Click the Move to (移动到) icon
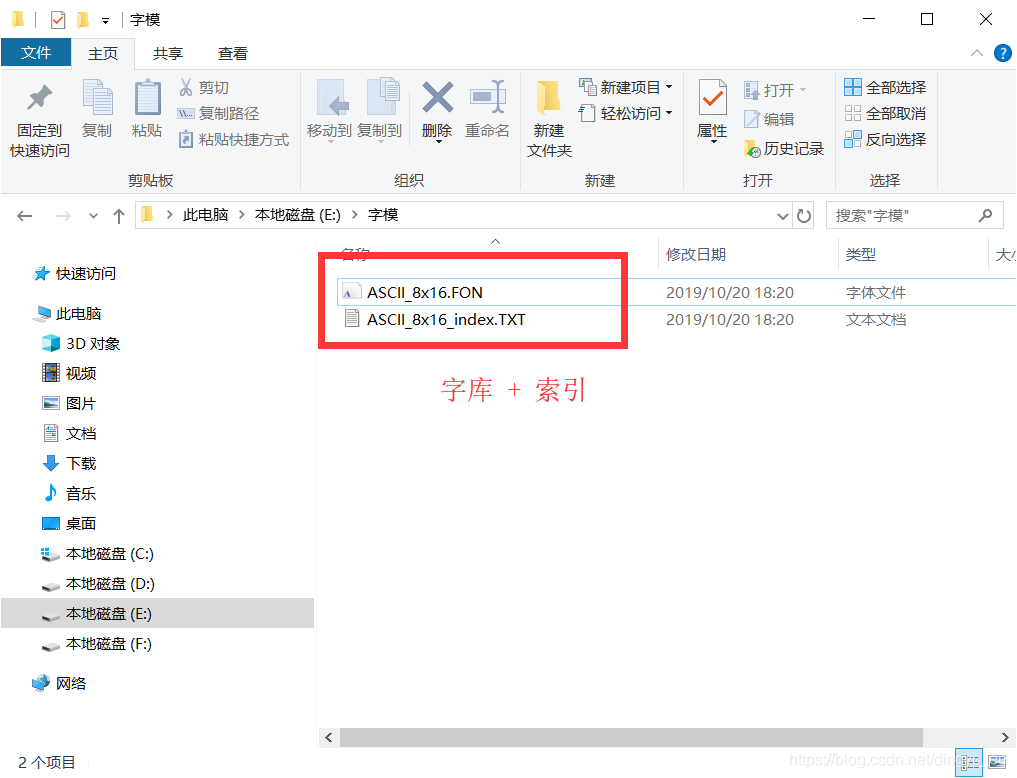The height and width of the screenshot is (778, 1017). tap(331, 98)
